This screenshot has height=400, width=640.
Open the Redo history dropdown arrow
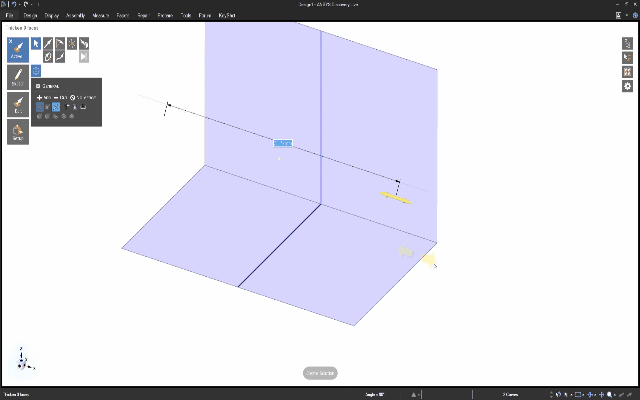[31, 4]
